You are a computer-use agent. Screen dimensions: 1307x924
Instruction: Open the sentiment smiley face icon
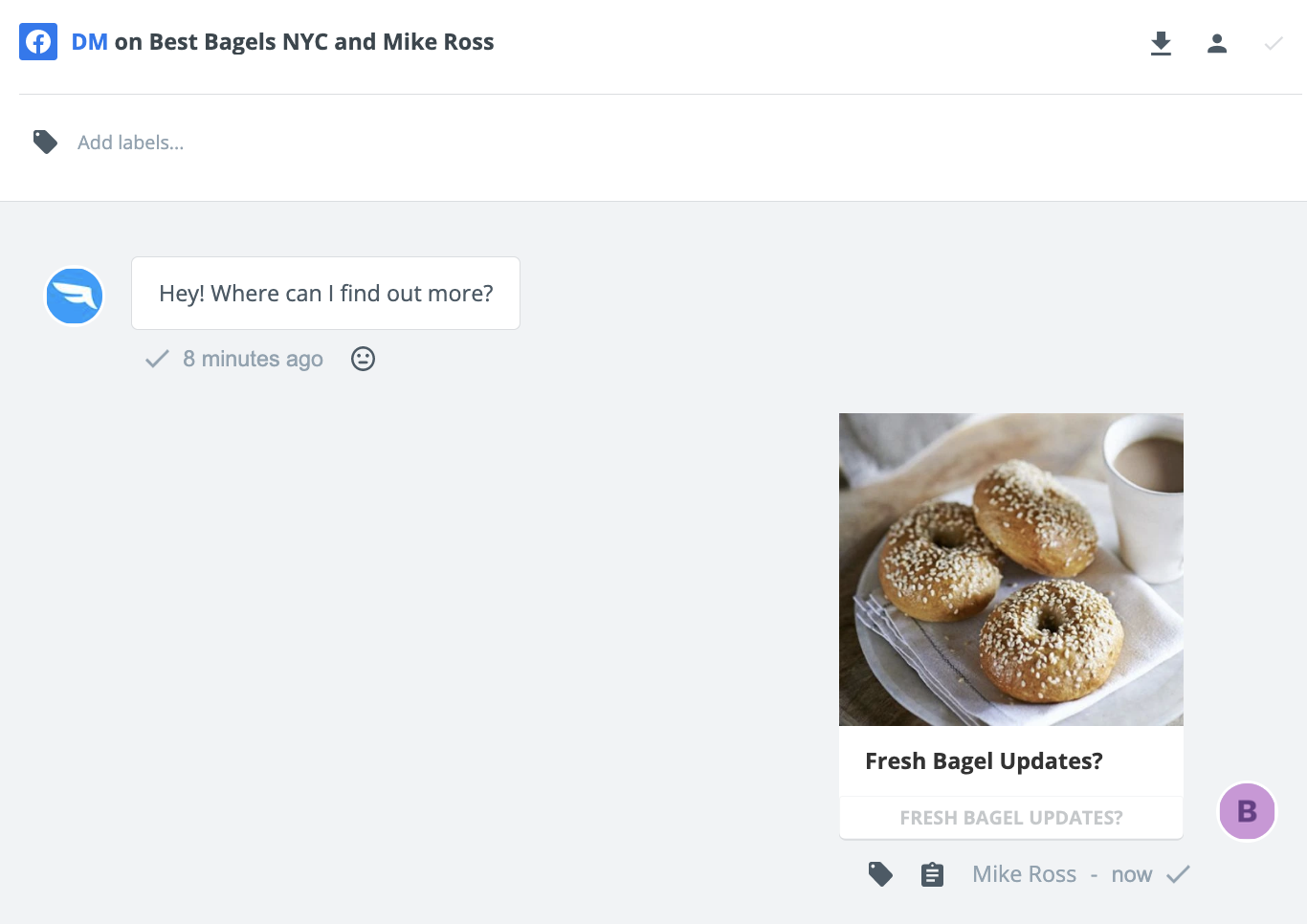click(363, 359)
